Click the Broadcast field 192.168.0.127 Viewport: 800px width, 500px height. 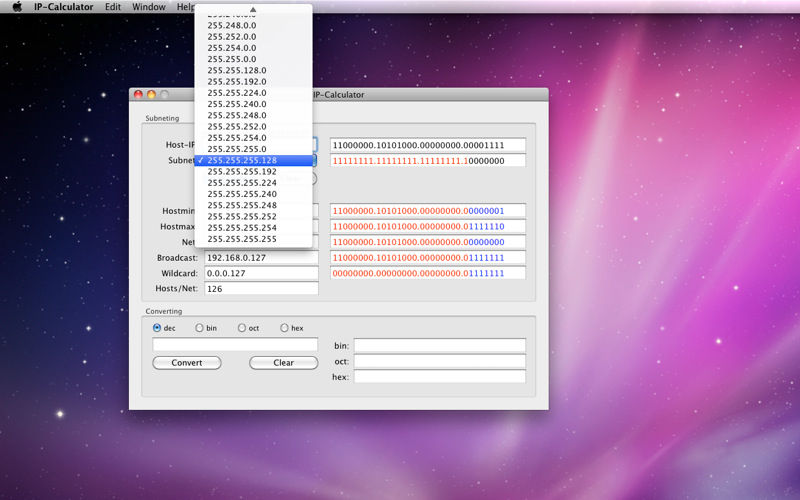click(x=261, y=258)
